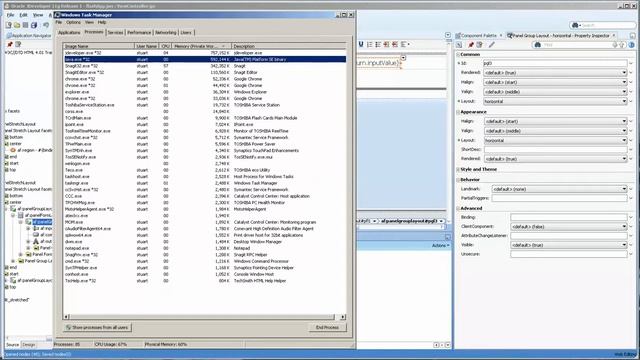Image resolution: width=640 pixels, height=360 pixels.
Task: Sort processes by CPU column
Action: coord(165,46)
